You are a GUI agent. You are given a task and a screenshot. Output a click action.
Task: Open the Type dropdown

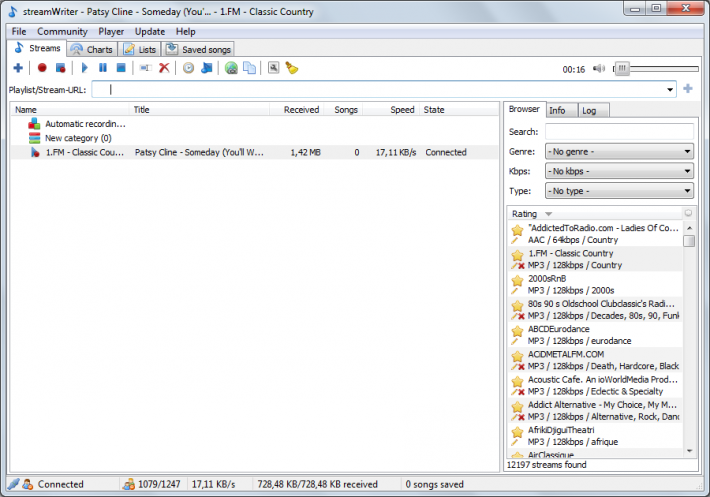click(619, 191)
